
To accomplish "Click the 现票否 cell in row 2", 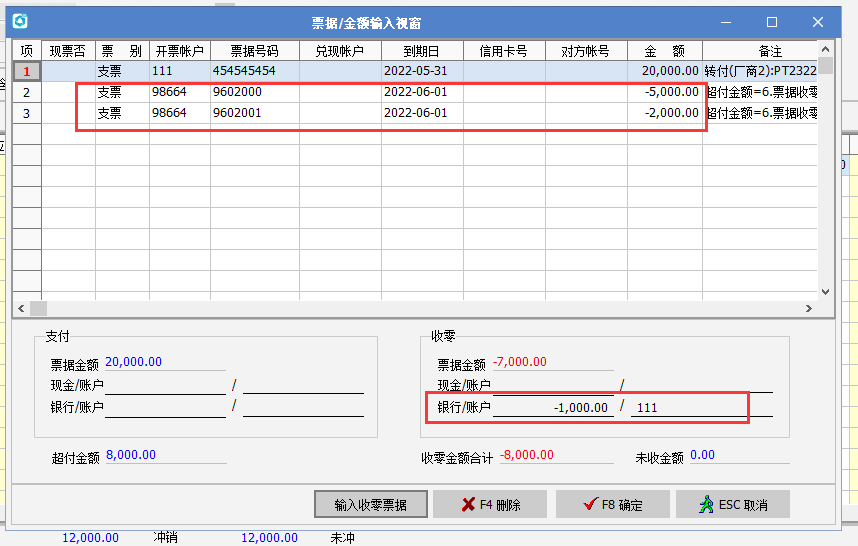I will pyautogui.click(x=68, y=92).
